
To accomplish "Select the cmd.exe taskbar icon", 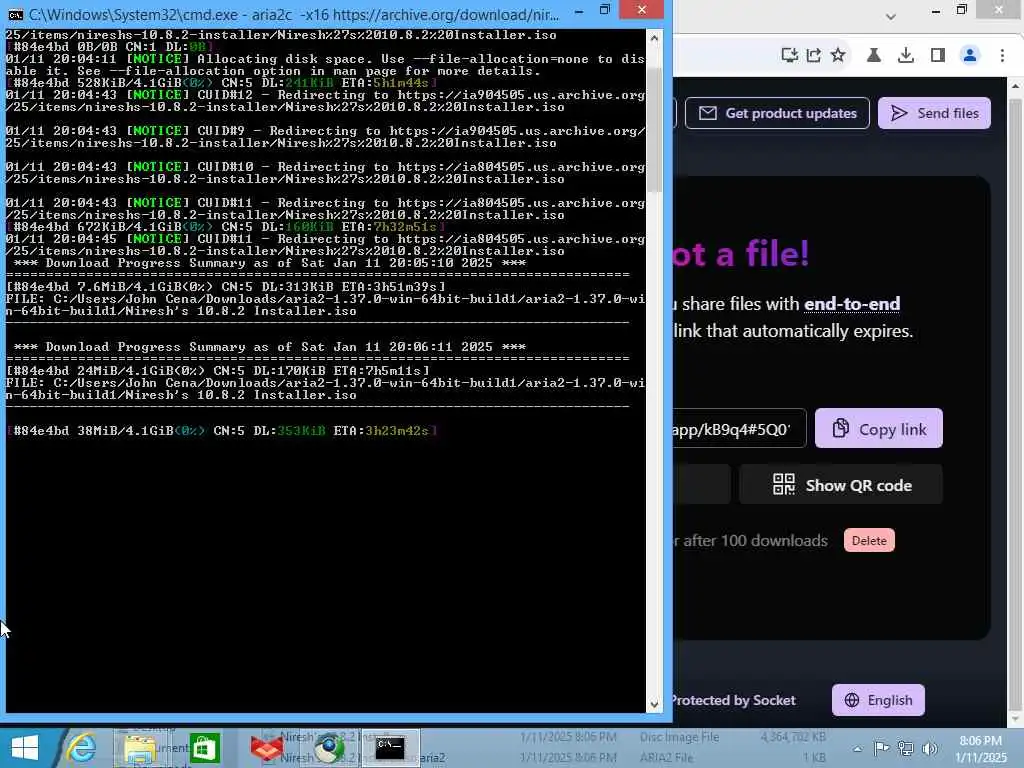I will point(391,748).
